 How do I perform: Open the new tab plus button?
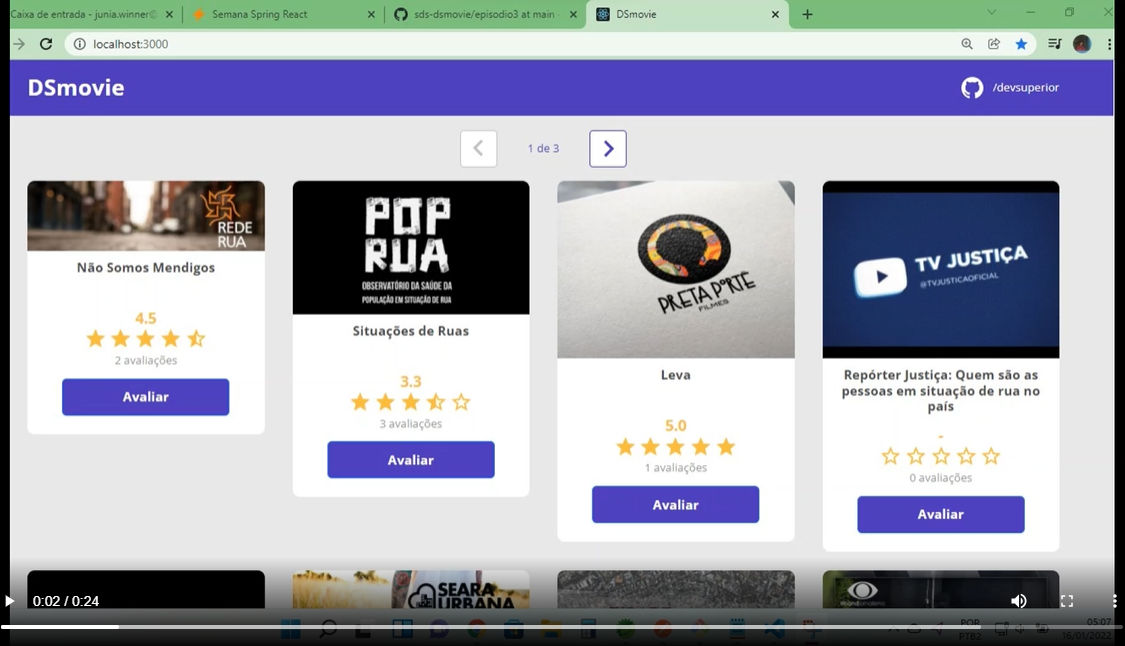coord(807,14)
